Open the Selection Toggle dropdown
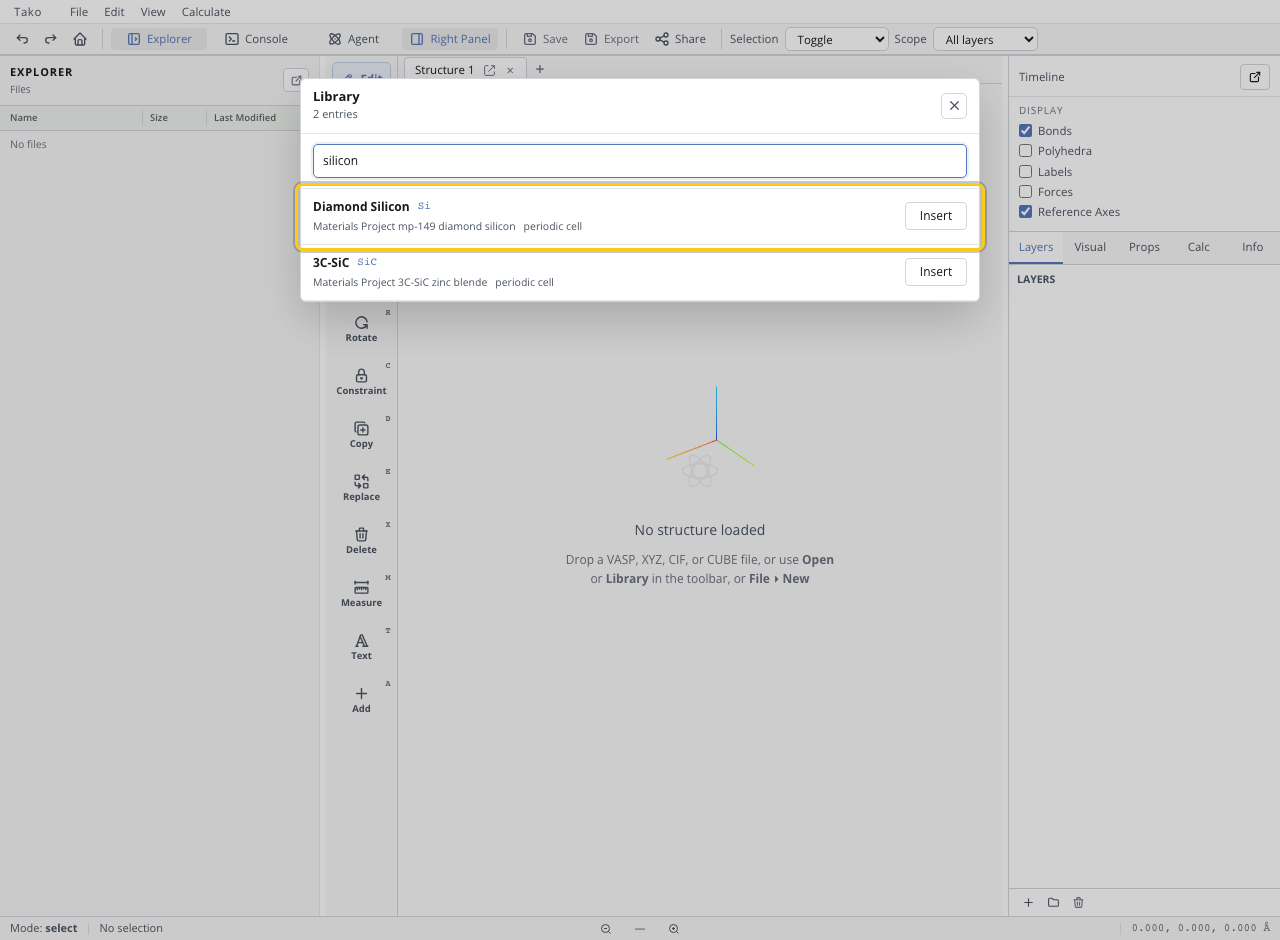This screenshot has height=940, width=1280. pyautogui.click(x=837, y=39)
